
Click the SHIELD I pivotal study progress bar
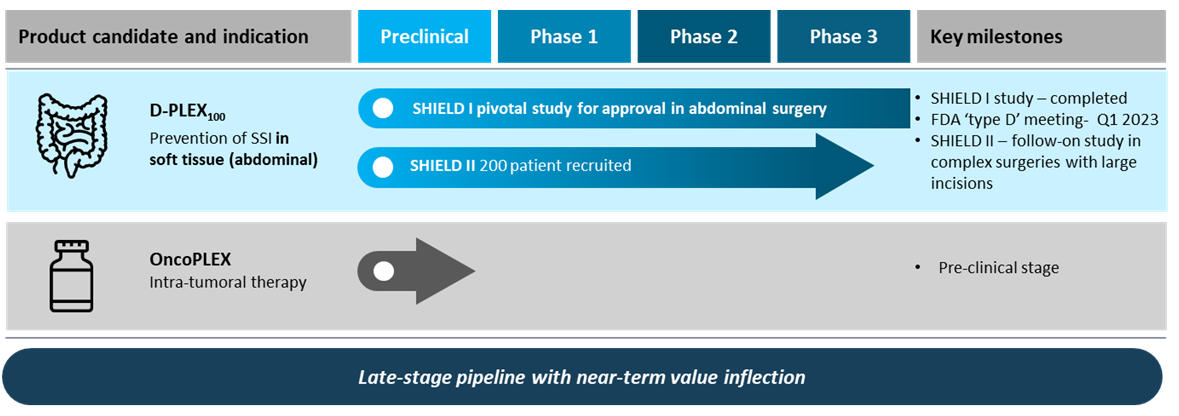tap(634, 109)
